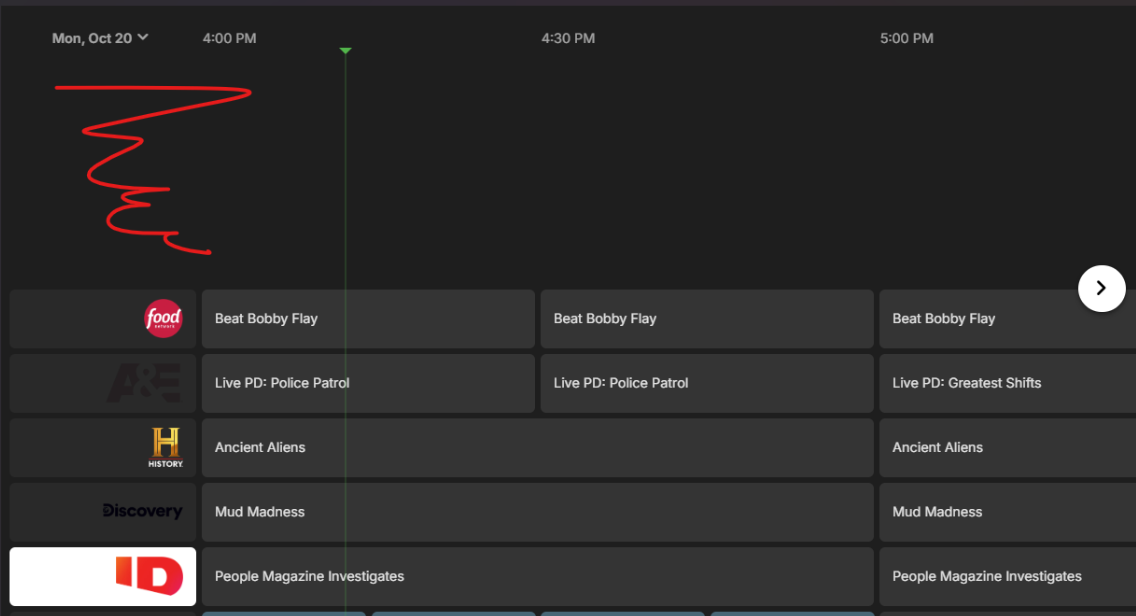Open Live PD: Greatest Shifts program
The image size is (1136, 616).
point(1008,383)
